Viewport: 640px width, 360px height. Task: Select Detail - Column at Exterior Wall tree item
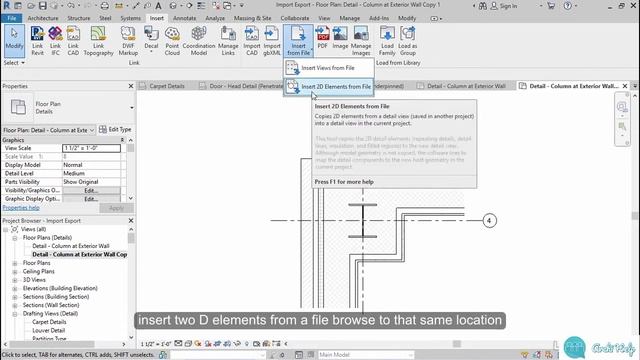[x=71, y=246]
